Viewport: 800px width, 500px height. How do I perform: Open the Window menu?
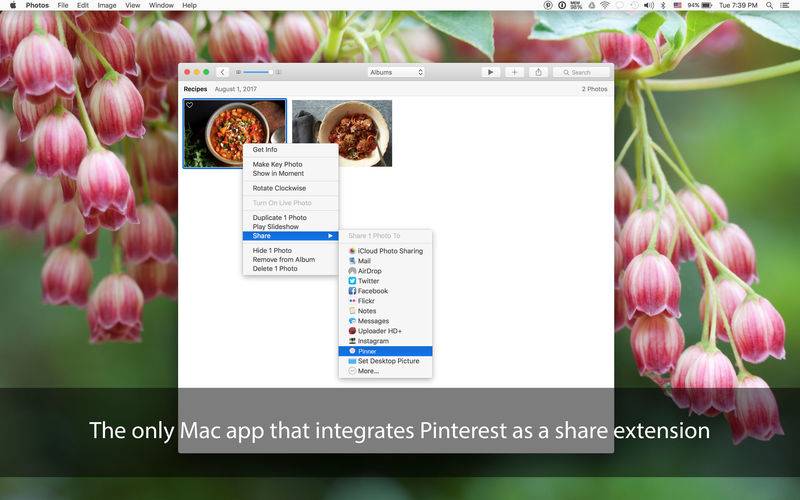tap(161, 5)
